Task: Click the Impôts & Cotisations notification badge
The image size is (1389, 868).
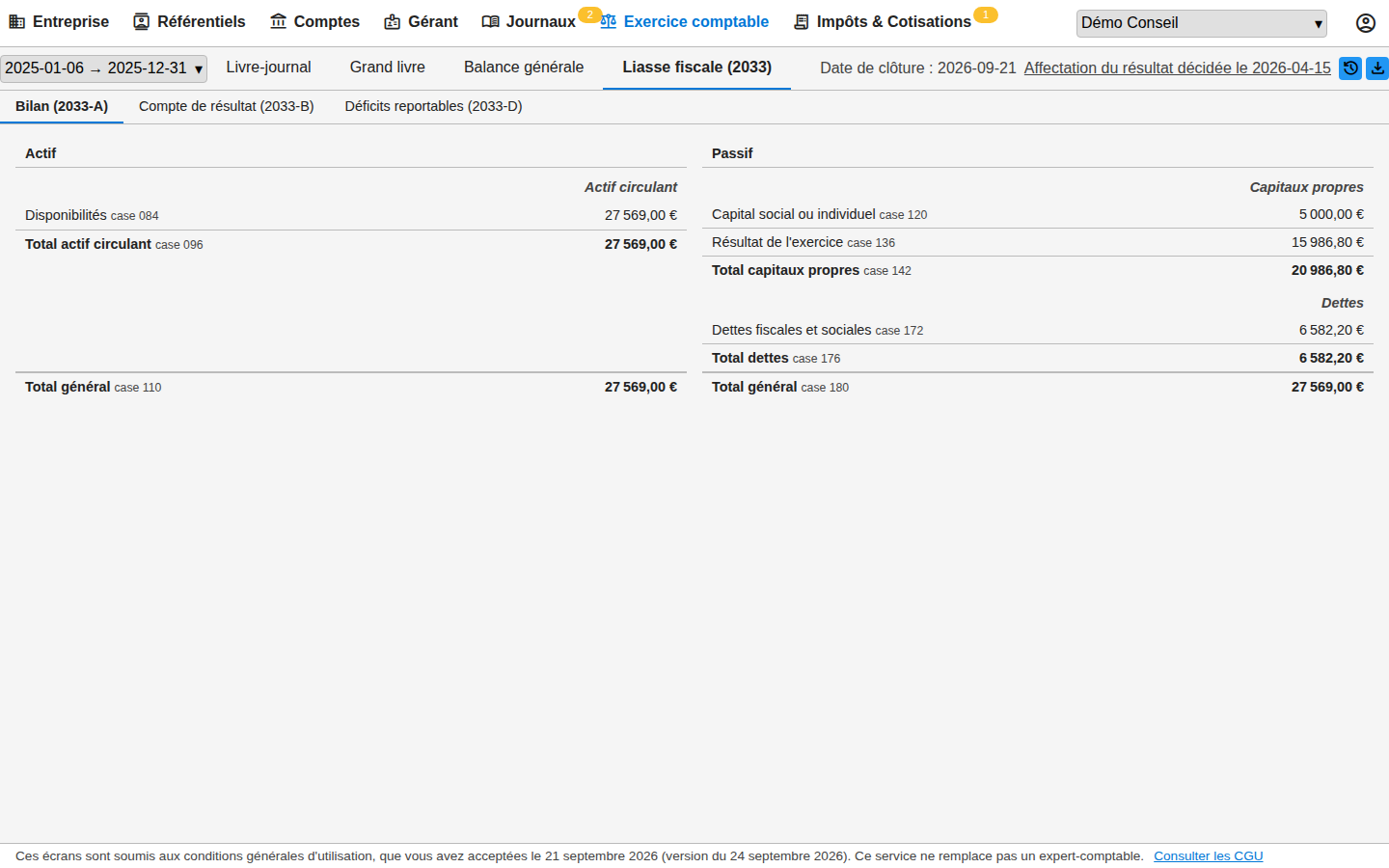Action: 985,14
